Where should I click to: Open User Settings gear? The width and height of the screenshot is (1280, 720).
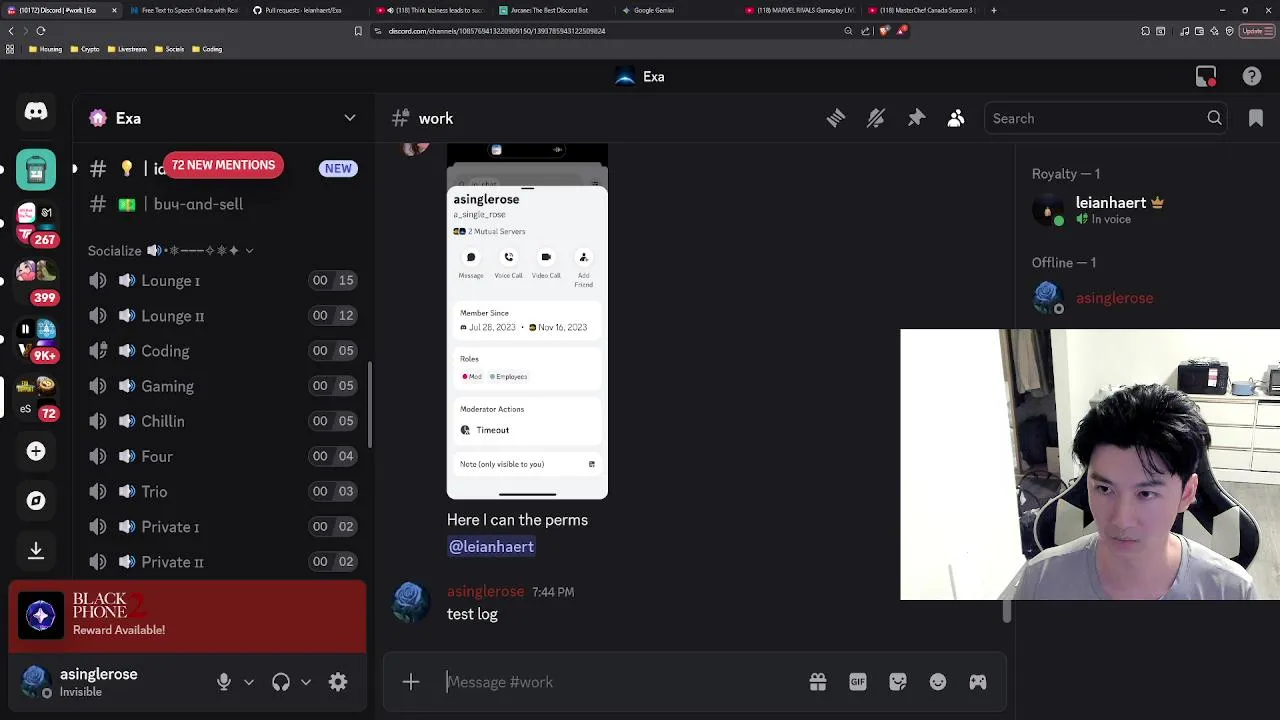pyautogui.click(x=338, y=682)
